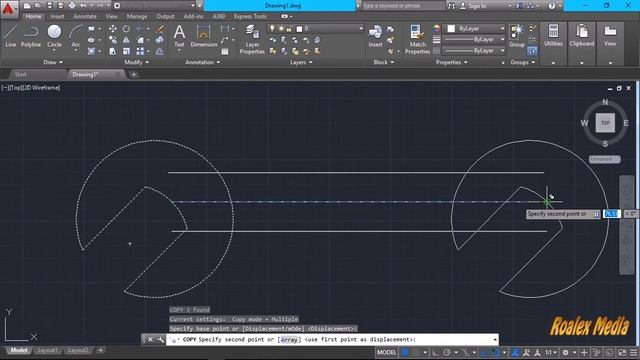Click the rectangular Array tool icon
The height and width of the screenshot is (360, 640).
(x=140, y=51)
